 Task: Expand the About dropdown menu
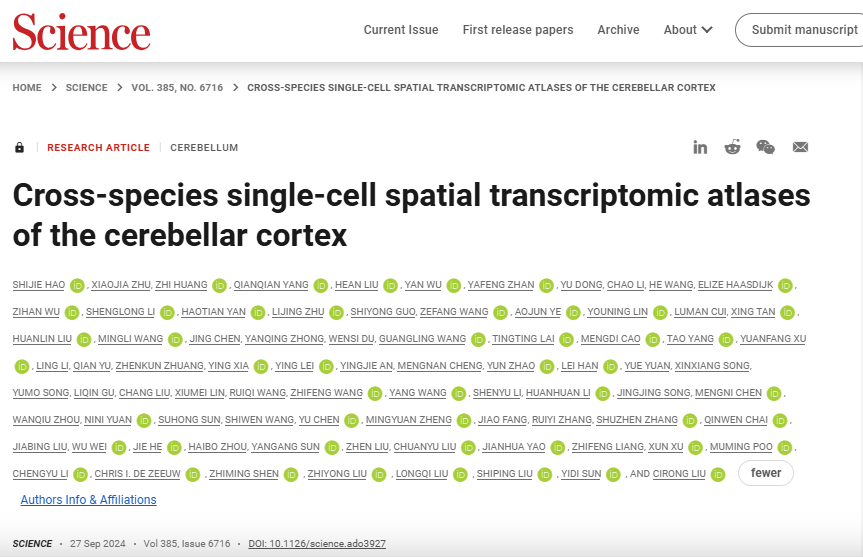tap(688, 30)
